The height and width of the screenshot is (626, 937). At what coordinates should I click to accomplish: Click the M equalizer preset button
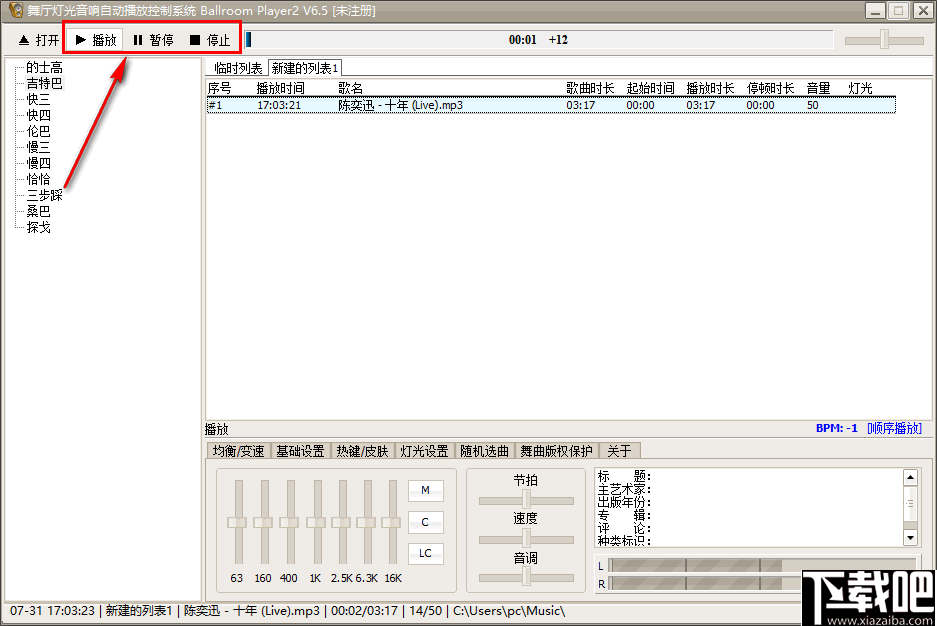pos(425,490)
